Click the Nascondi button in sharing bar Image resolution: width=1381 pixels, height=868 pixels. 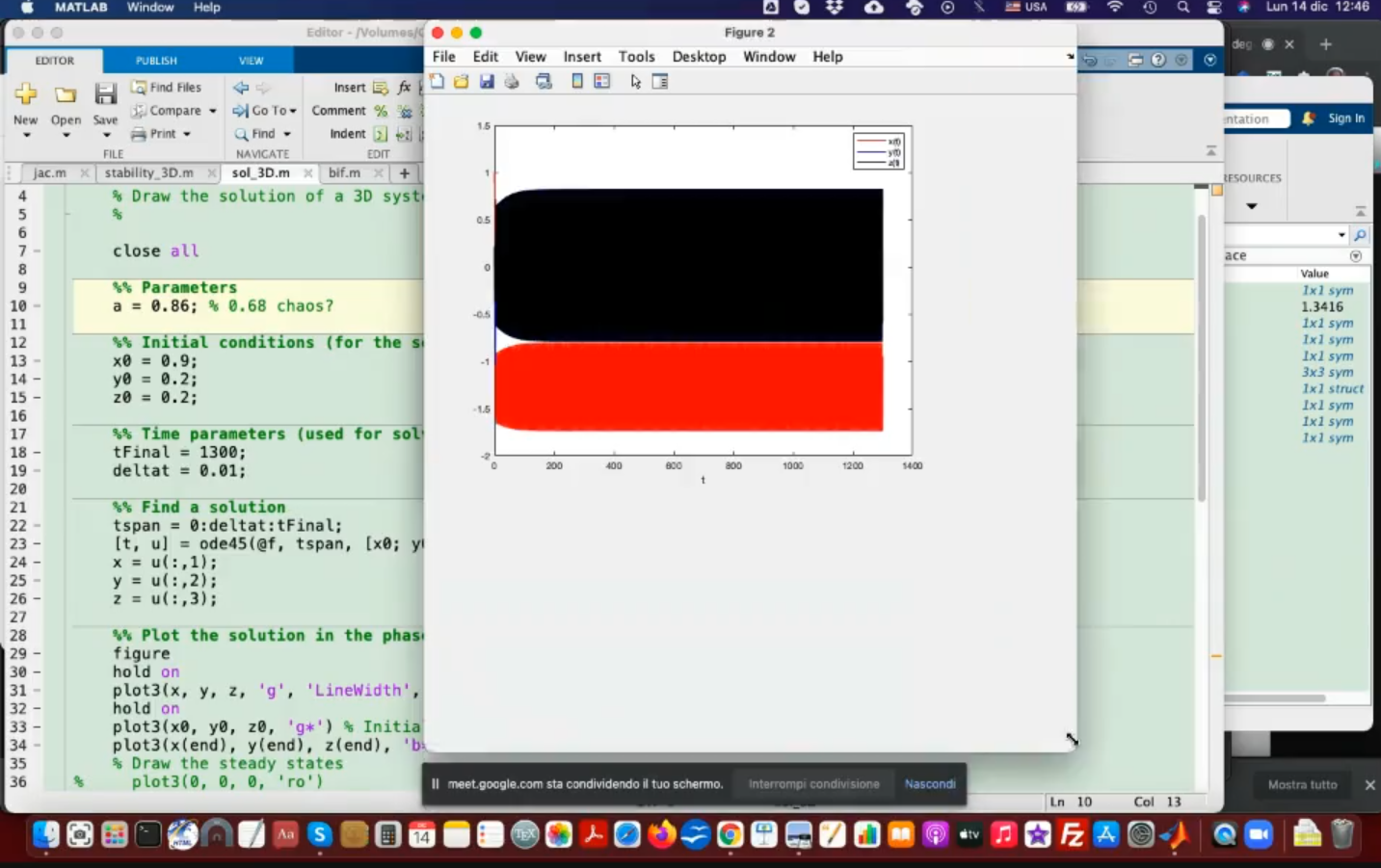pos(929,784)
